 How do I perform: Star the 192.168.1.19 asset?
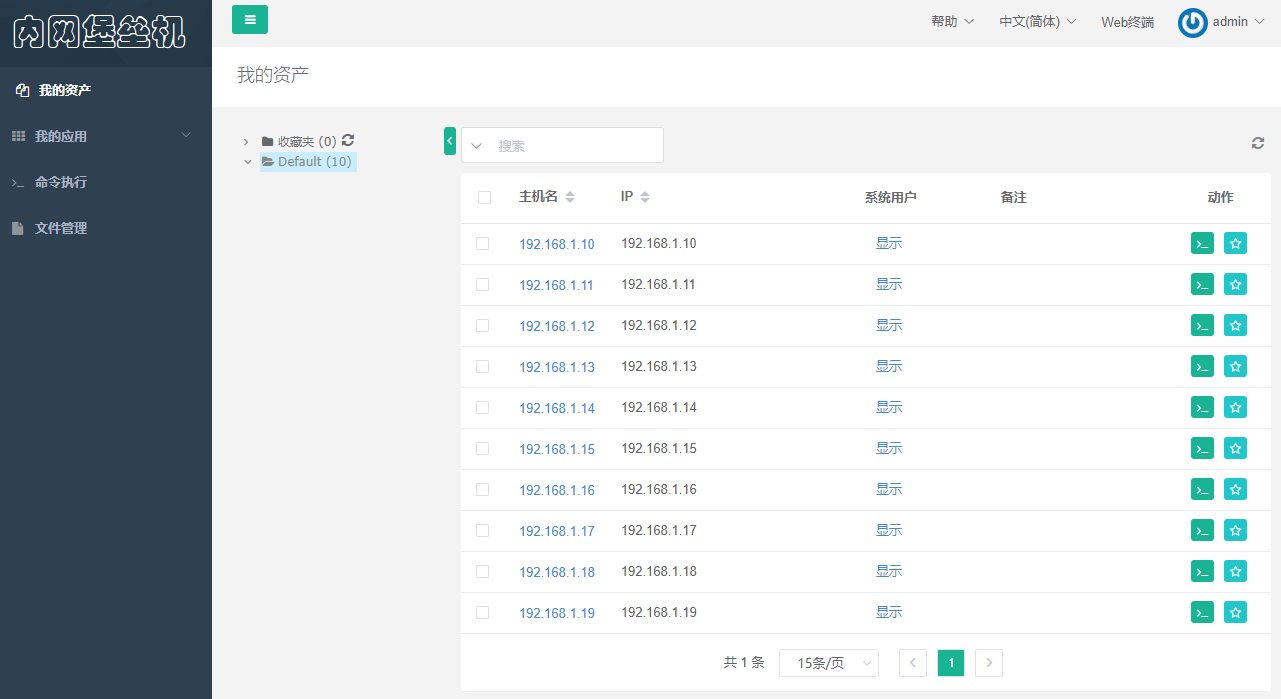[1235, 612]
